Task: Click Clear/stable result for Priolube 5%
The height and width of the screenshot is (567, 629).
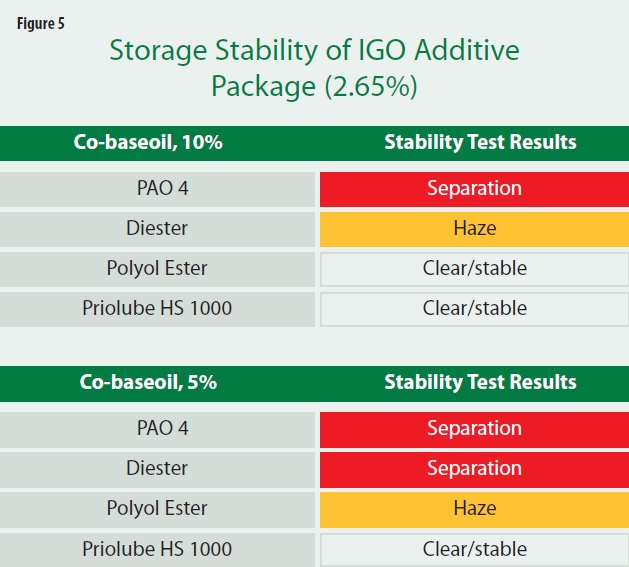Action: pos(474,550)
